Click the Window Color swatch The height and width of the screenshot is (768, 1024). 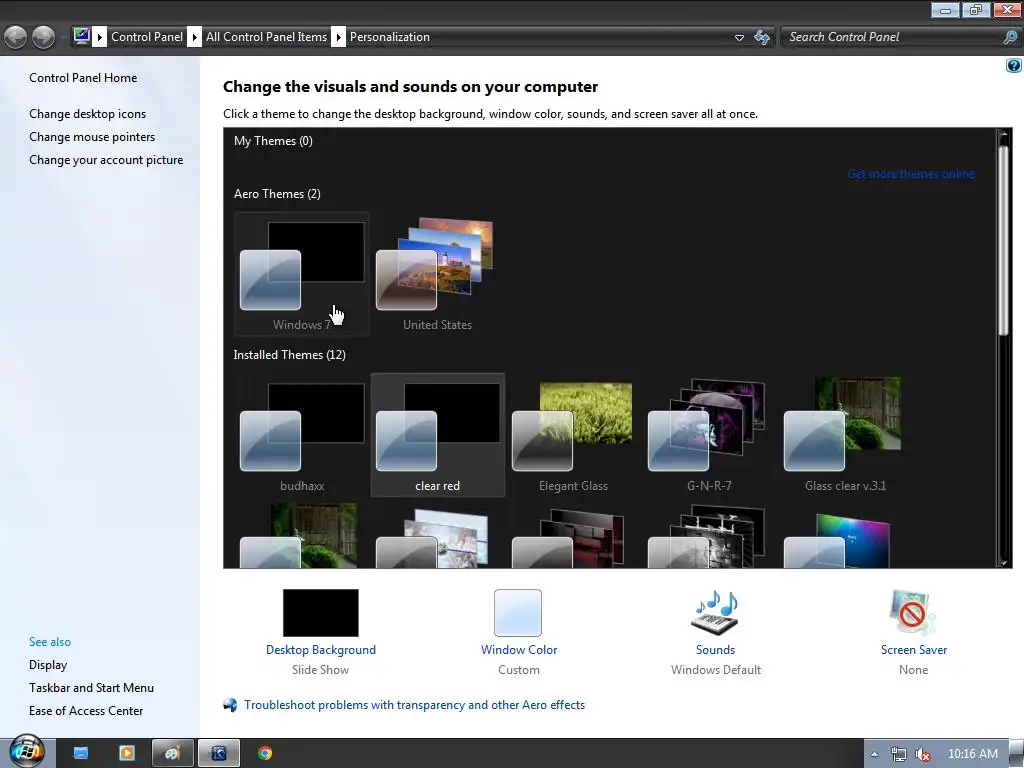click(518, 613)
